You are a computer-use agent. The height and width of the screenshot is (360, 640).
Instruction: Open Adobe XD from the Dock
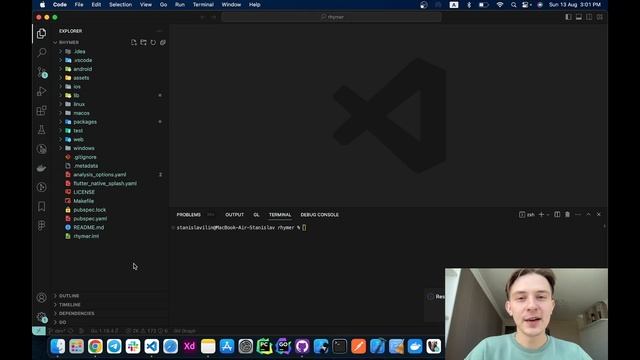[x=189, y=346]
